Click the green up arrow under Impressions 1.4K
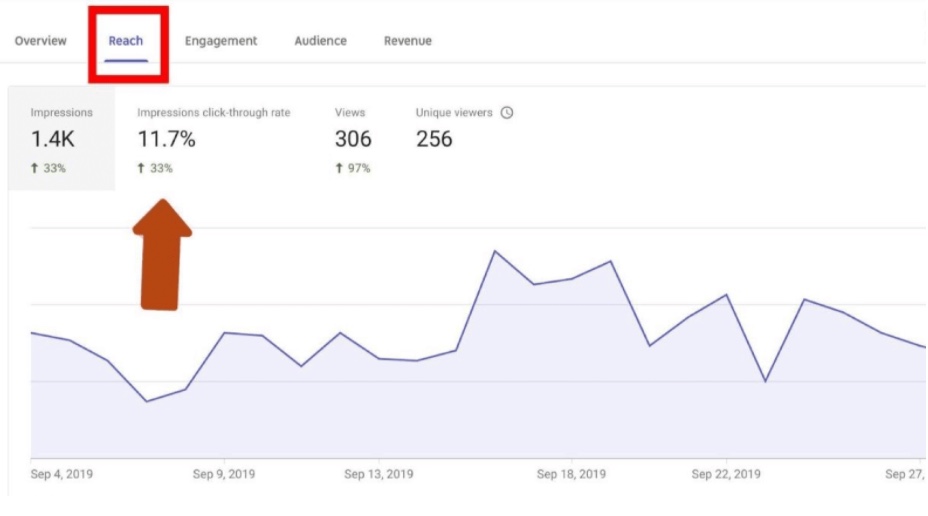The width and height of the screenshot is (928, 516). pyautogui.click(x=34, y=168)
